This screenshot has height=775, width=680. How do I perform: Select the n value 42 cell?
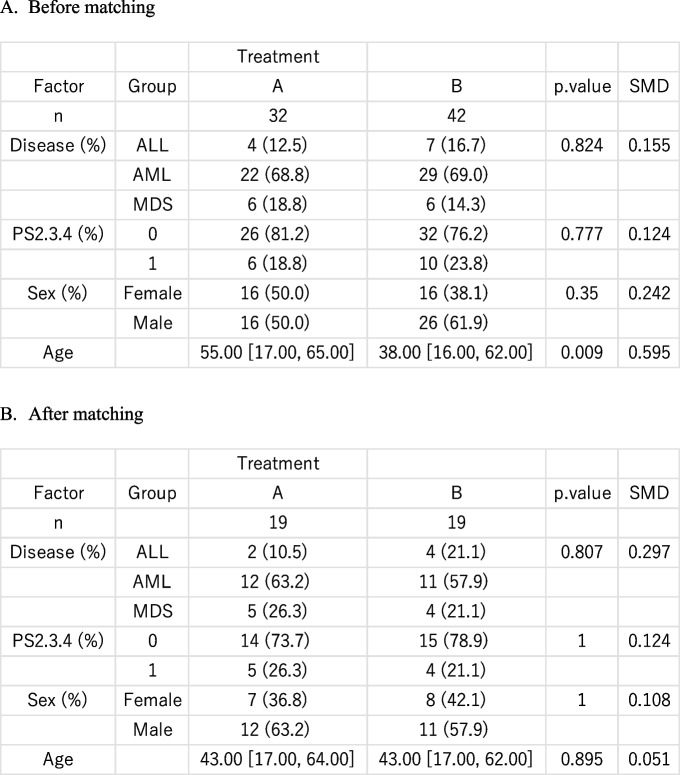[456, 116]
